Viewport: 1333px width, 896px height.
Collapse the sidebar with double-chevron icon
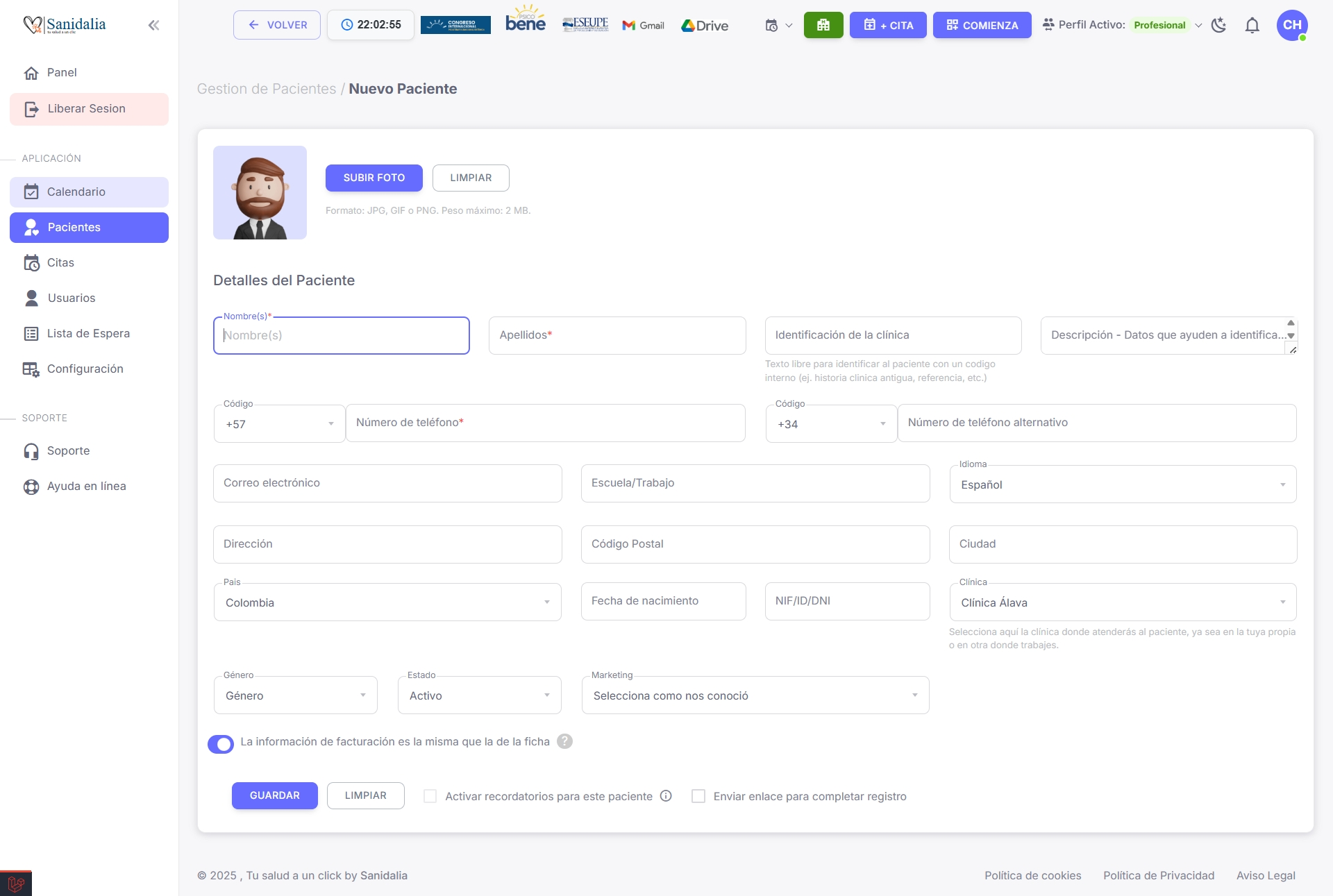pyautogui.click(x=153, y=26)
